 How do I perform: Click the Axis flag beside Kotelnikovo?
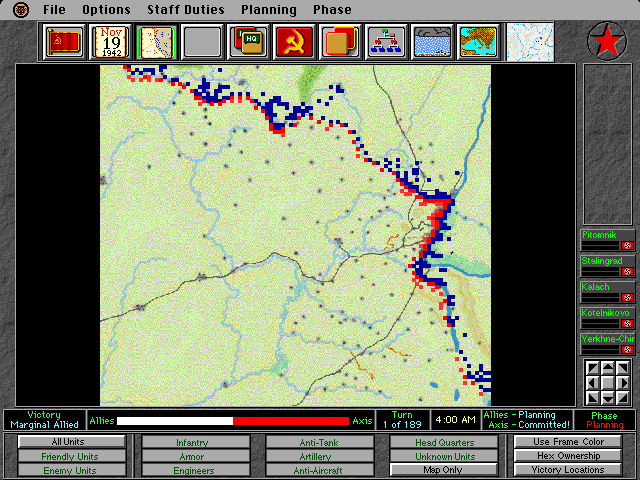coord(627,324)
